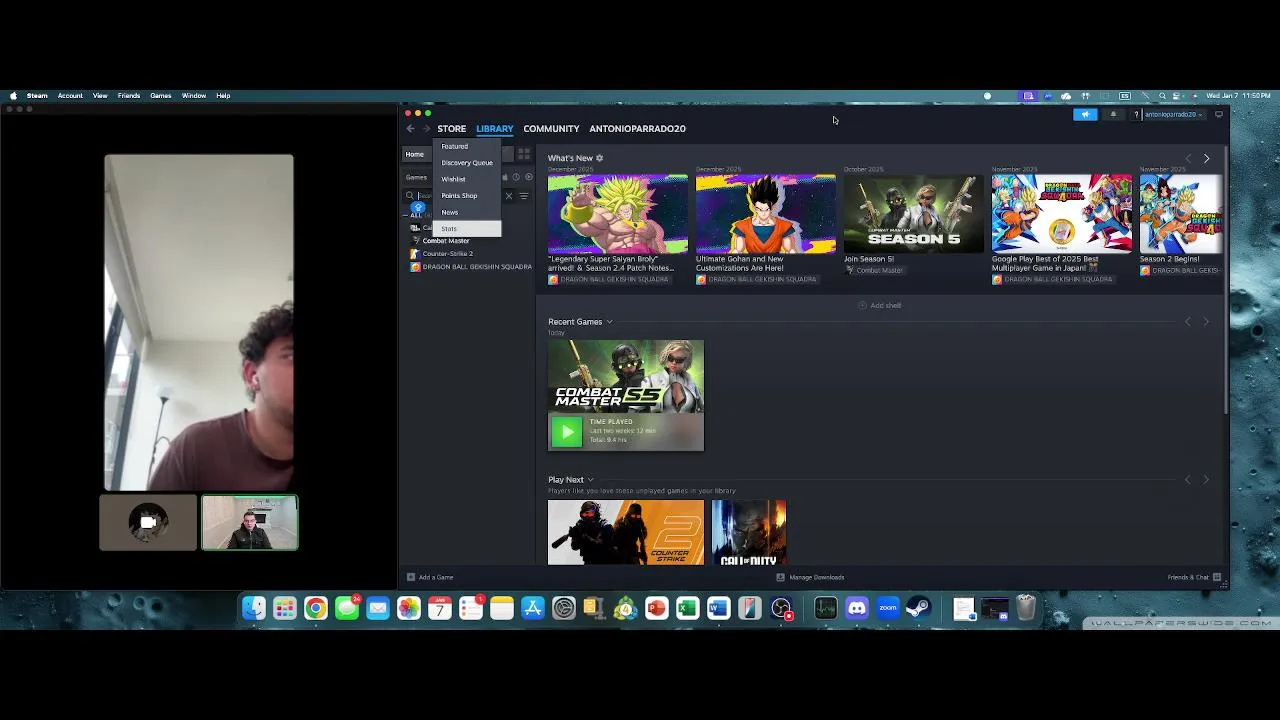Open Discord from the Dock

(x=857, y=608)
